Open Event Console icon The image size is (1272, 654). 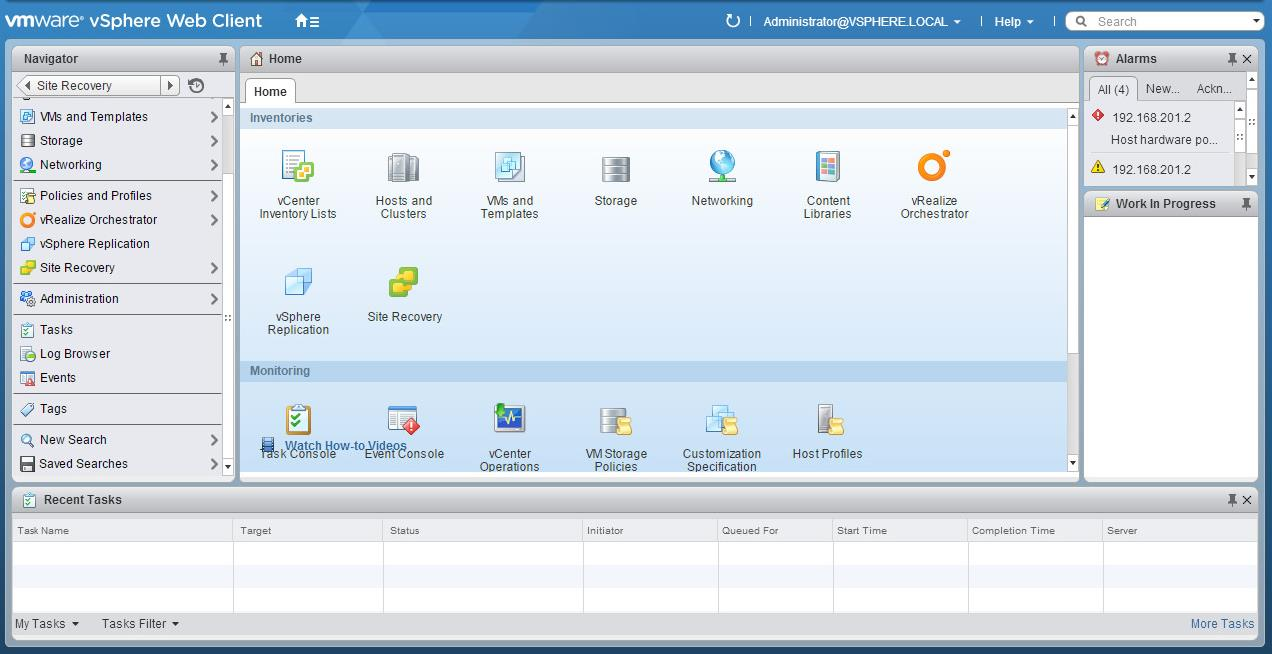click(x=403, y=420)
